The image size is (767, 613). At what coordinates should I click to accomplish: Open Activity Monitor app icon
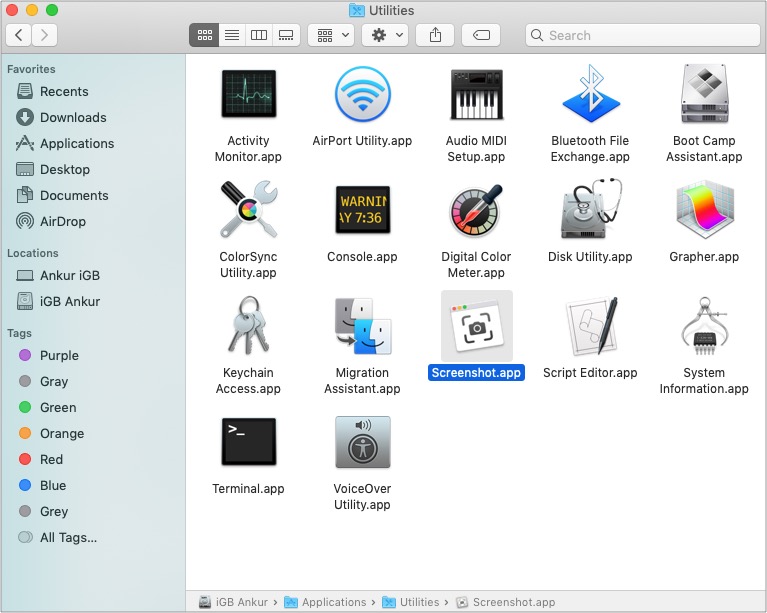pos(248,95)
